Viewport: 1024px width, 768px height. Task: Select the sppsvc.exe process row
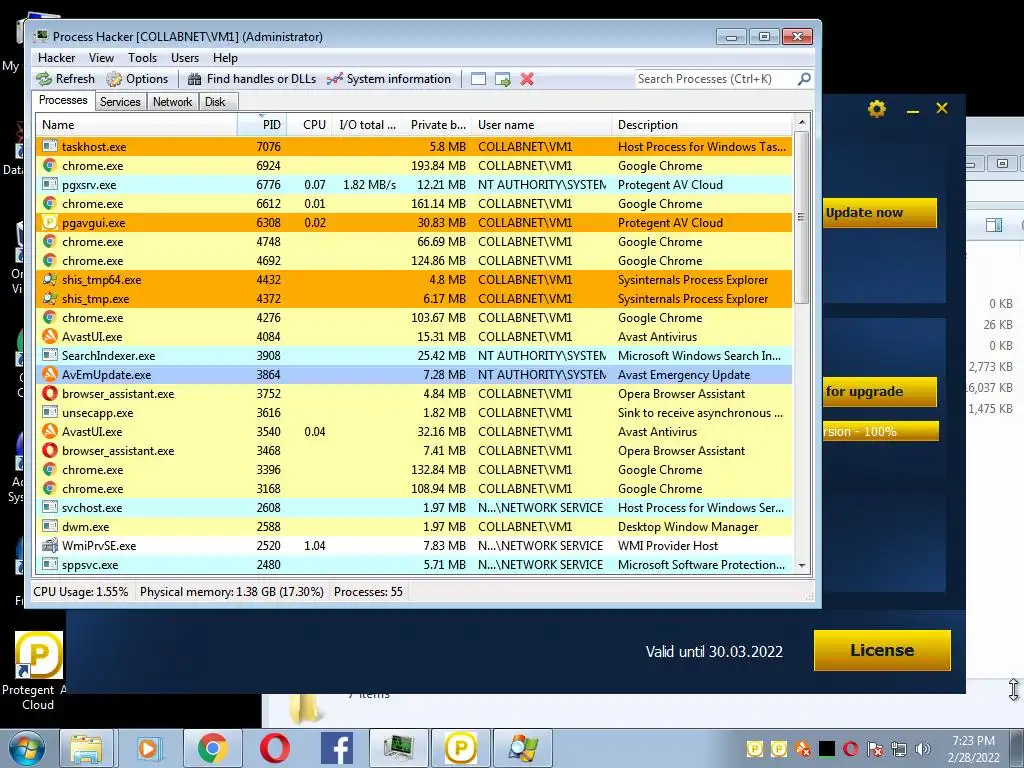click(x=415, y=564)
